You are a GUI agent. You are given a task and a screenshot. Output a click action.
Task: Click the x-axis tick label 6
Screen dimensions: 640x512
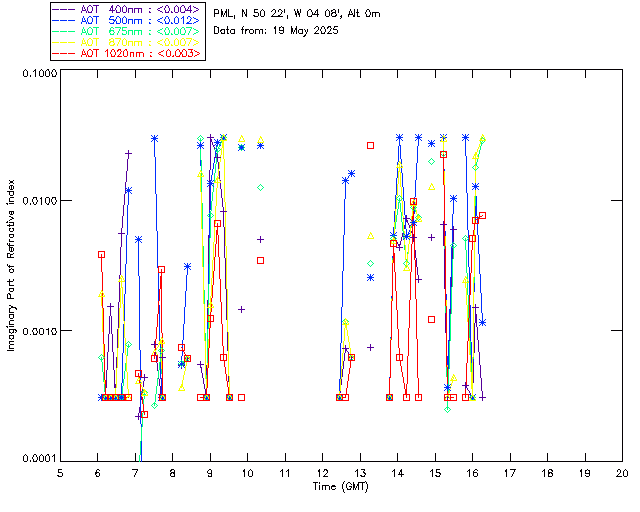coord(98,473)
